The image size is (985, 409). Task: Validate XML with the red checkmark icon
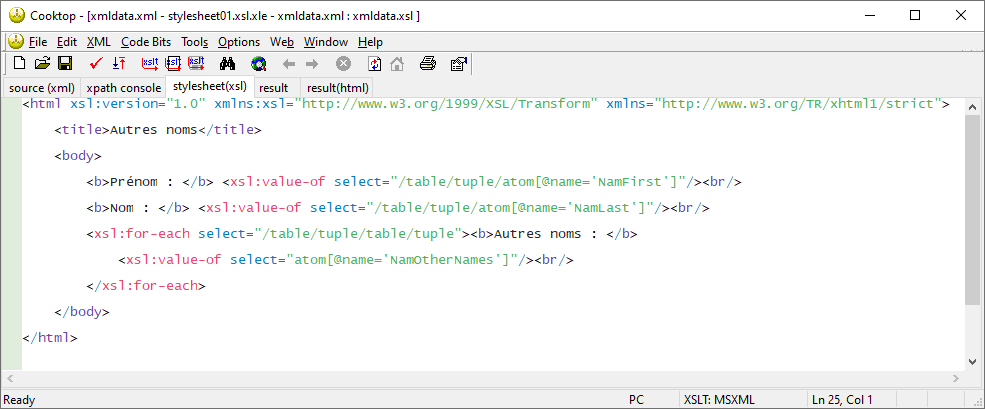(96, 63)
